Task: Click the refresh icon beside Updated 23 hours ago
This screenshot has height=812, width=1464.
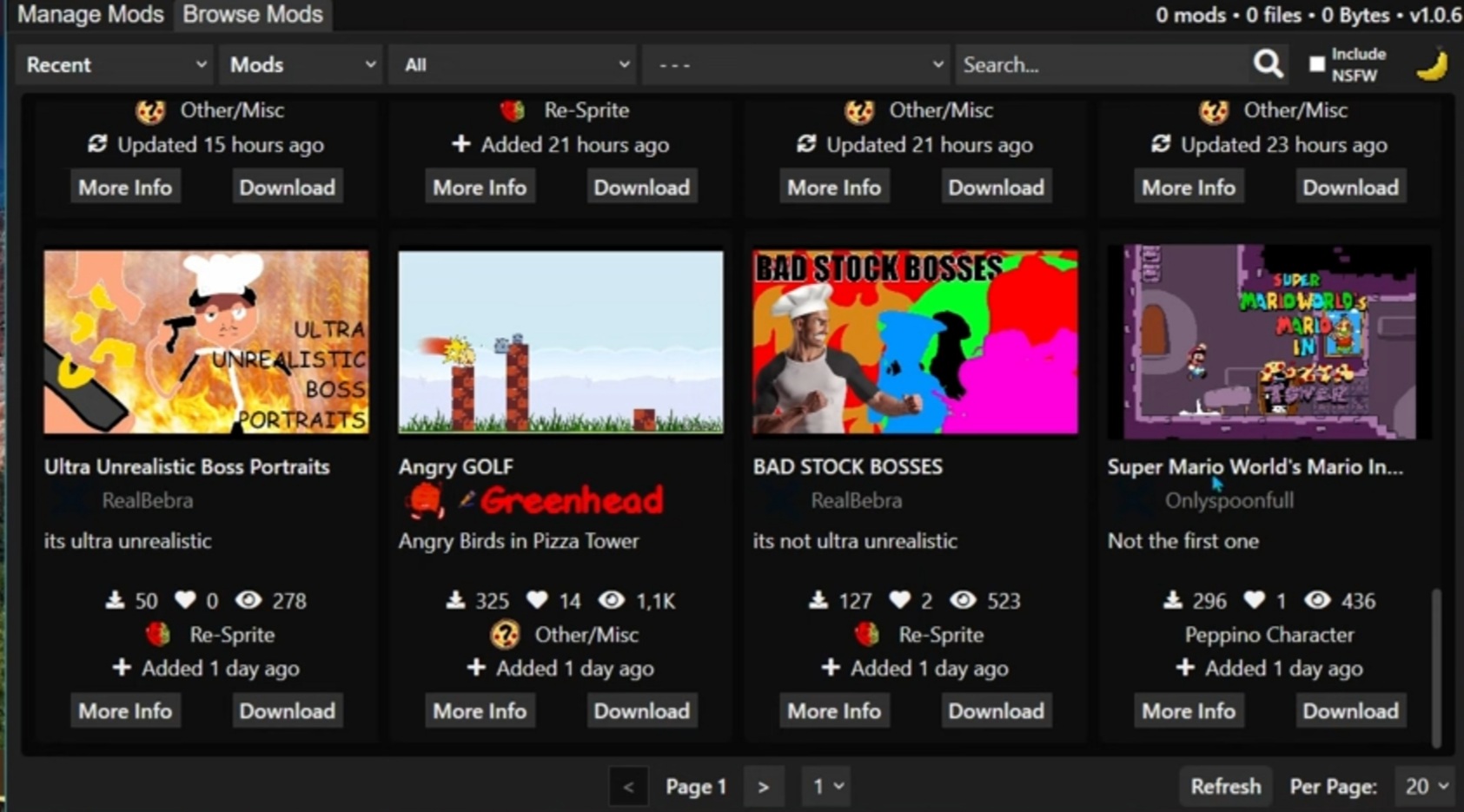Action: pos(1161,143)
